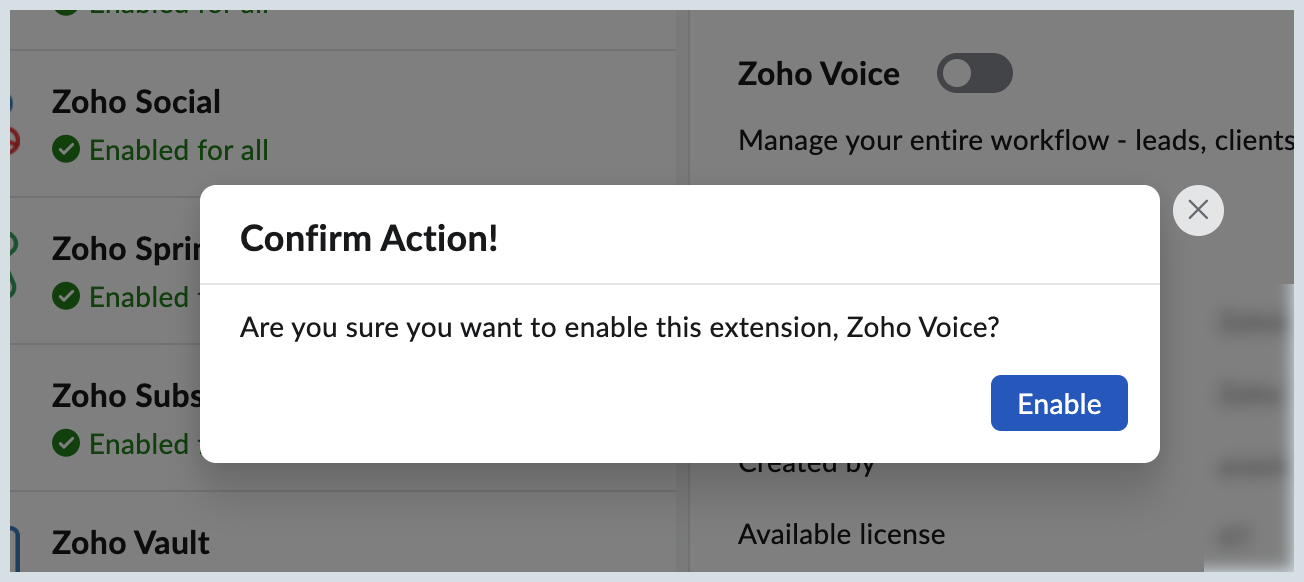Click the 'Available license' label
The width and height of the screenshot is (1304, 582).
point(841,534)
